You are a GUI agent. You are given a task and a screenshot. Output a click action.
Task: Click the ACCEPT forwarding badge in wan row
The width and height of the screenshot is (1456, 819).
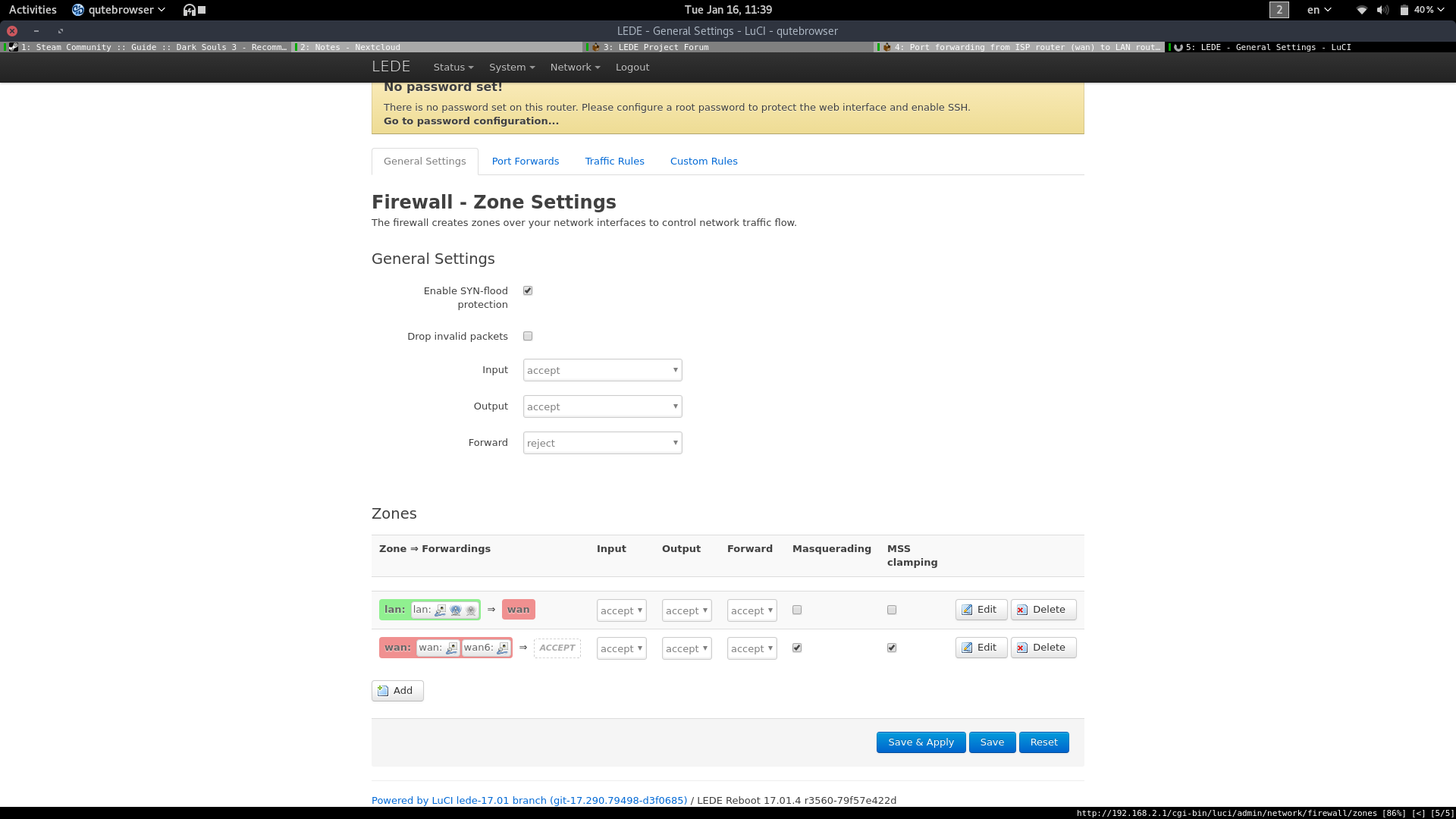point(557,648)
